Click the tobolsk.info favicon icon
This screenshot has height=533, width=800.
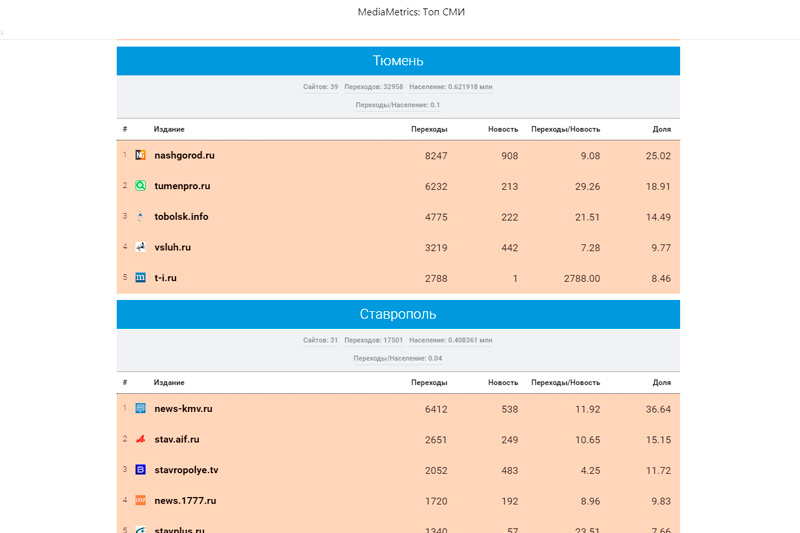(141, 217)
